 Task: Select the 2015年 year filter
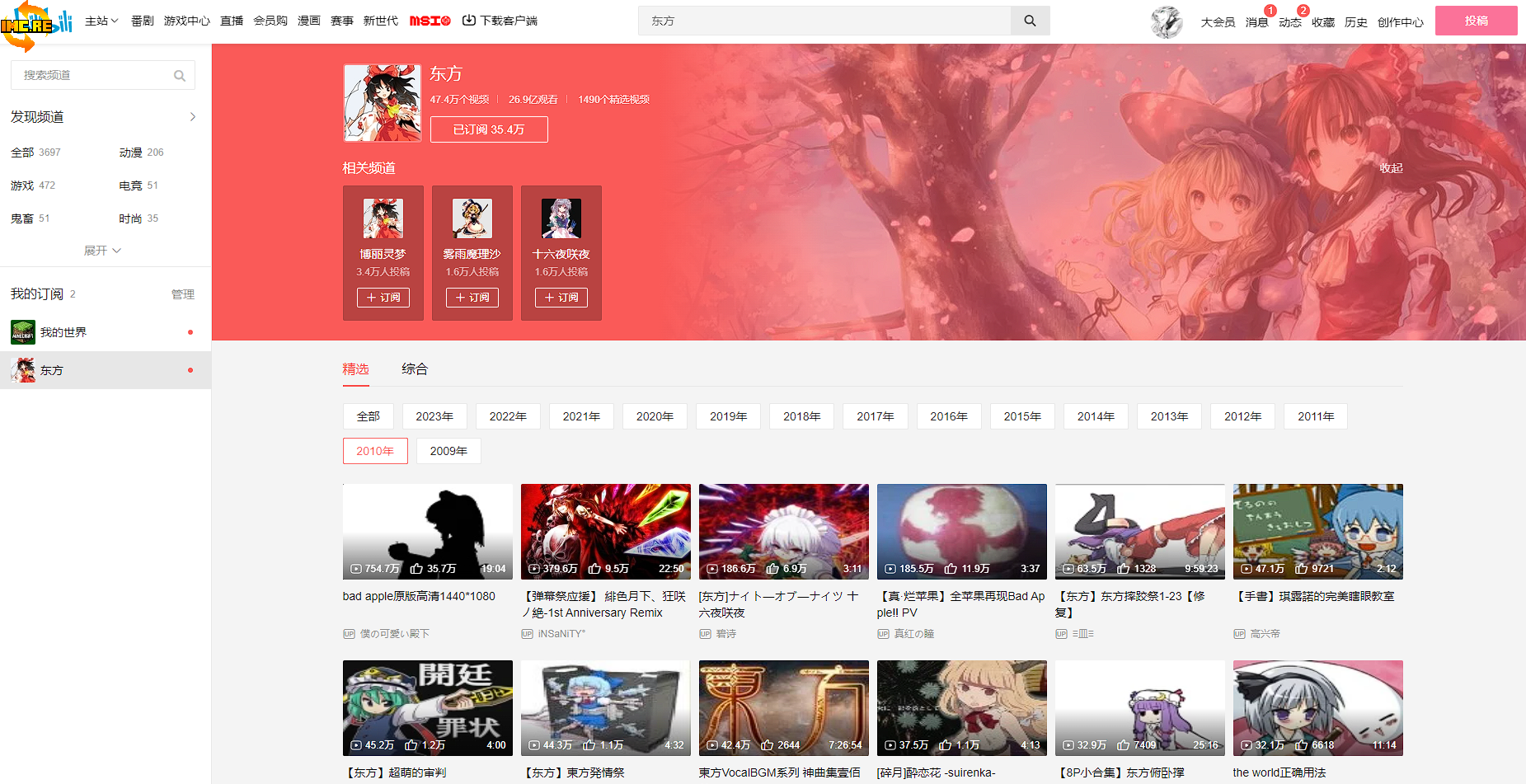[x=1022, y=416]
